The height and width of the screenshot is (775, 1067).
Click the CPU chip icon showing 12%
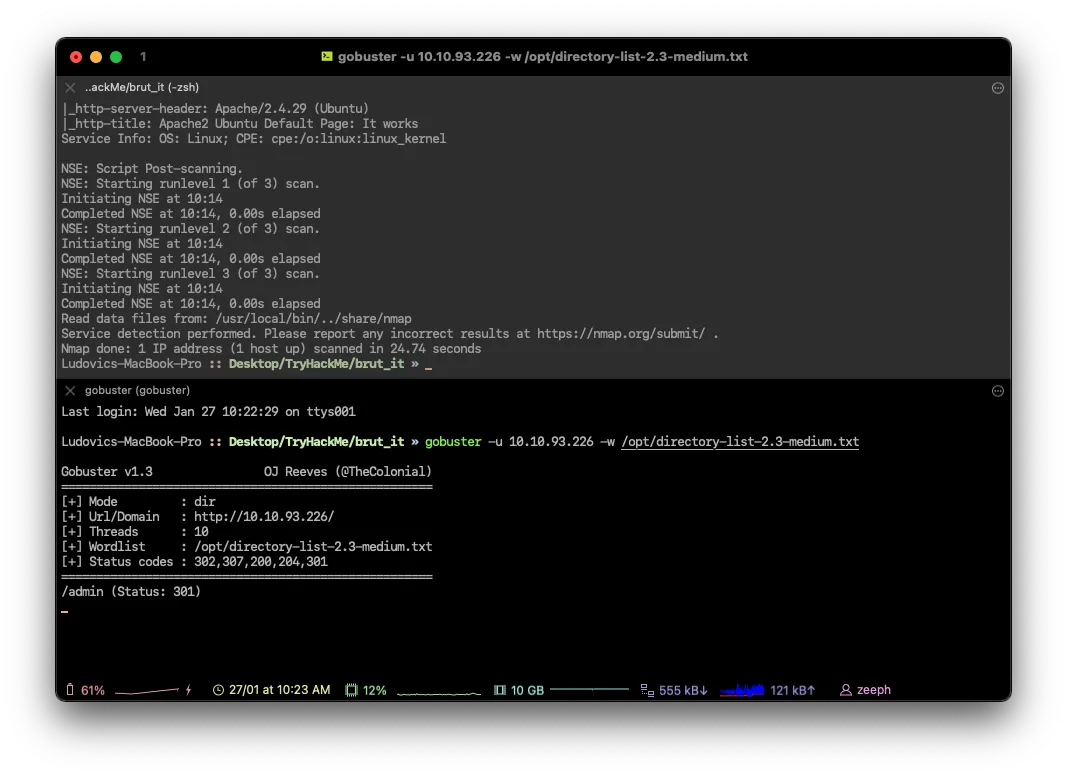tap(351, 690)
